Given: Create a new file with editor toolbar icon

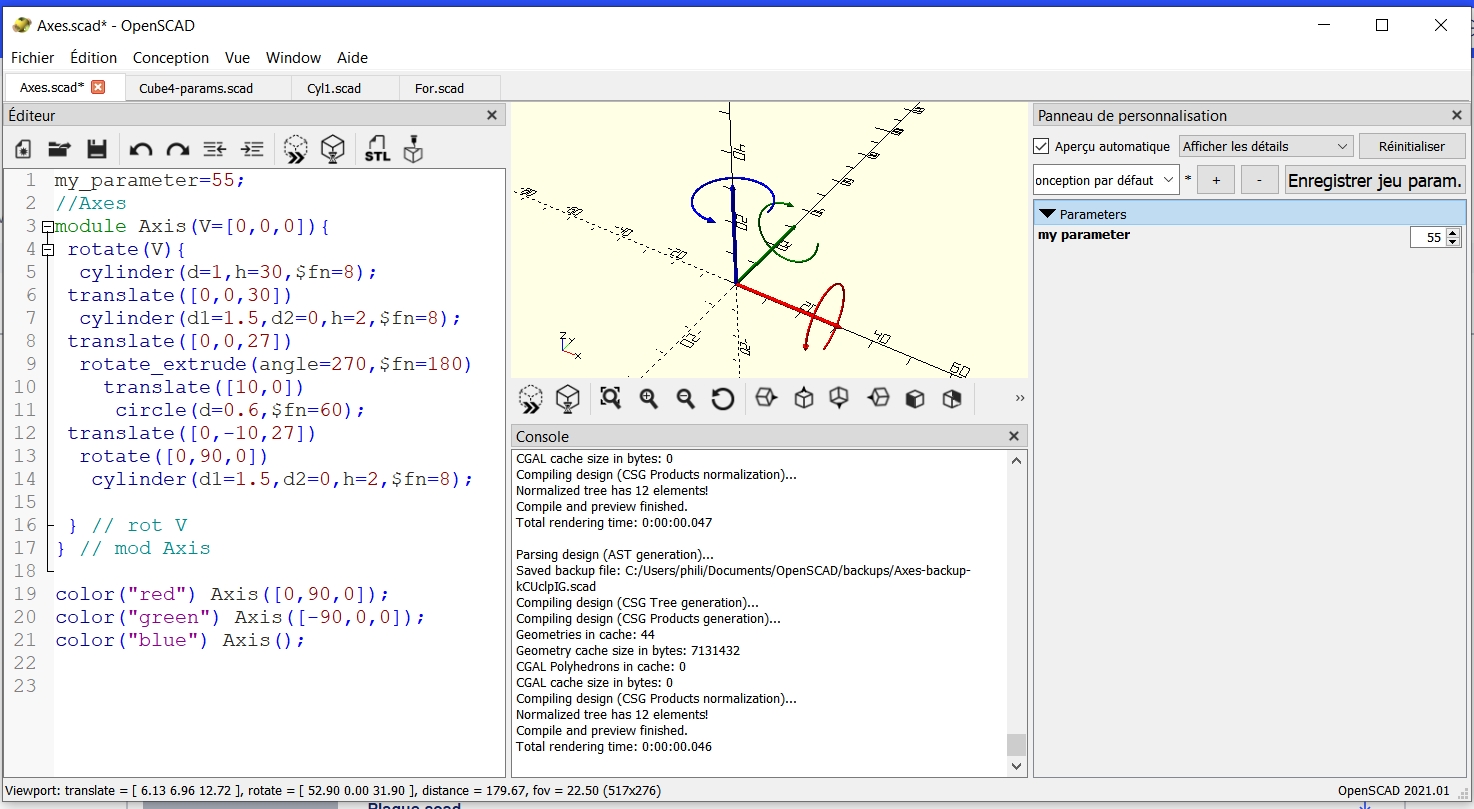Looking at the screenshot, I should click(23, 149).
